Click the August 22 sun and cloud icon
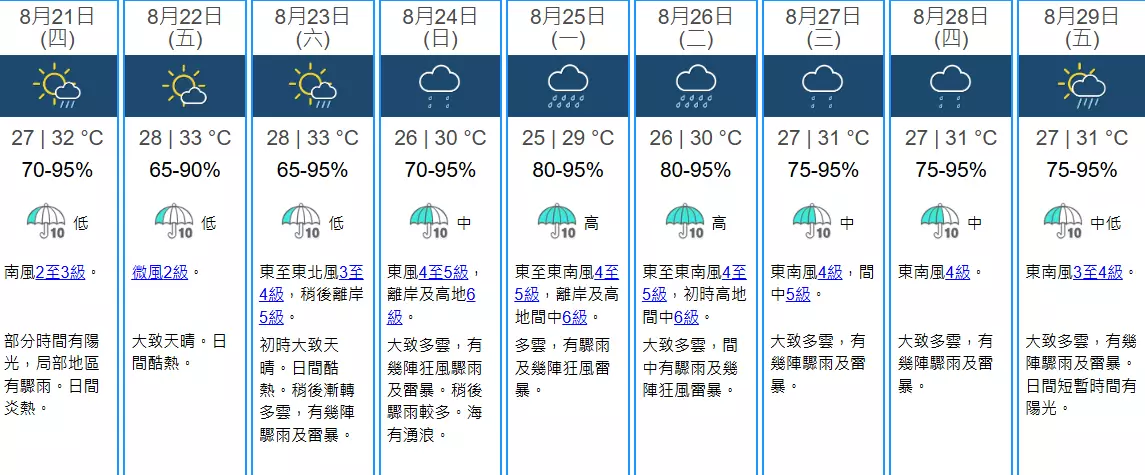This screenshot has width=1145, height=475. (x=185, y=86)
